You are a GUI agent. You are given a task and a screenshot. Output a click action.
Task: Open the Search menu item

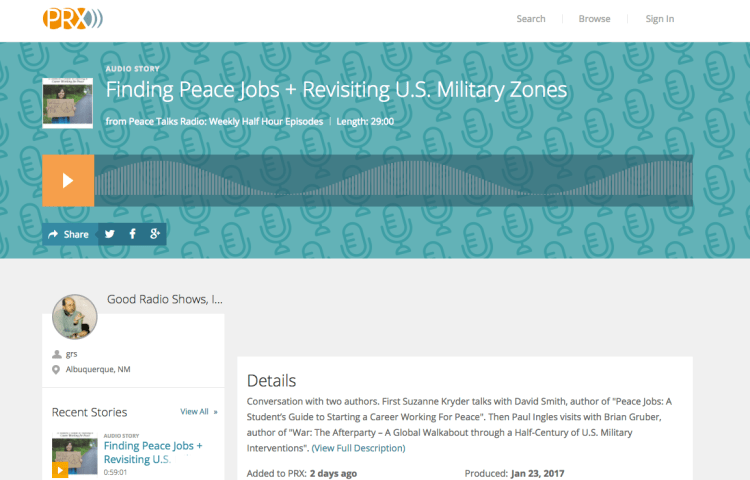(530, 19)
